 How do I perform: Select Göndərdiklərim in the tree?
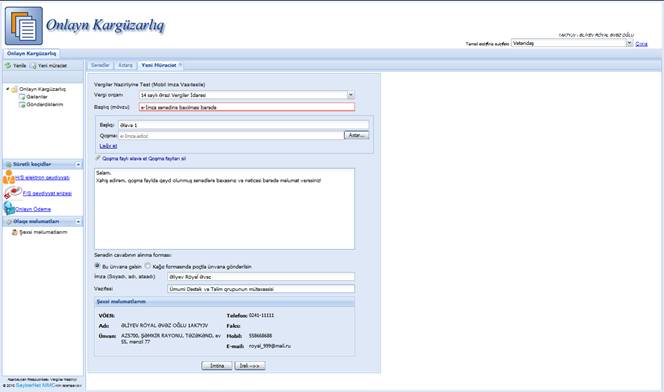(44, 105)
